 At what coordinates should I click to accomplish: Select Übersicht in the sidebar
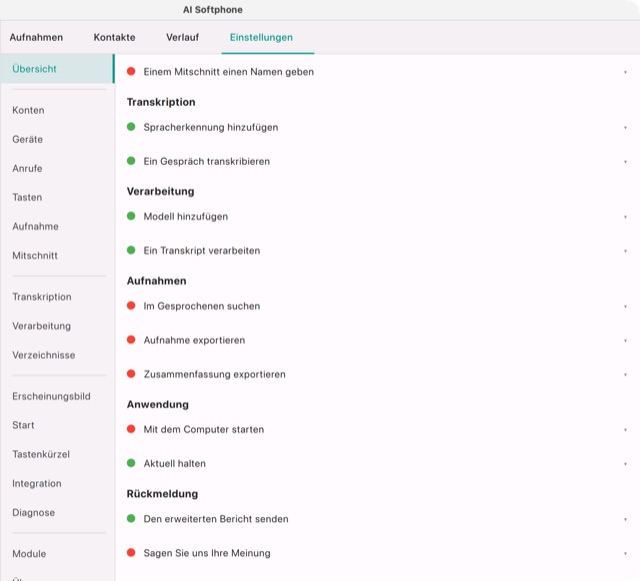57,69
